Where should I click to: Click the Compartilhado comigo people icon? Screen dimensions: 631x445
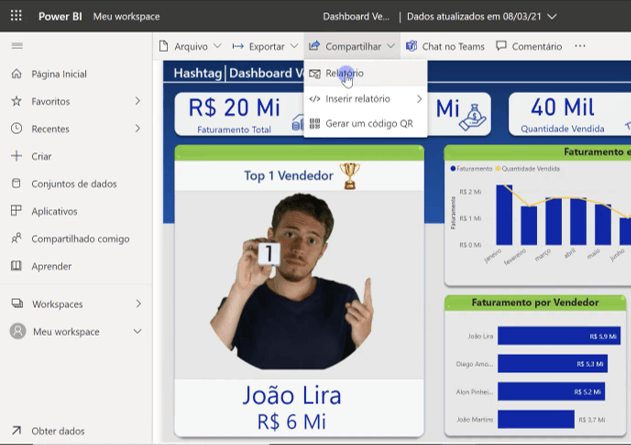click(x=16, y=238)
